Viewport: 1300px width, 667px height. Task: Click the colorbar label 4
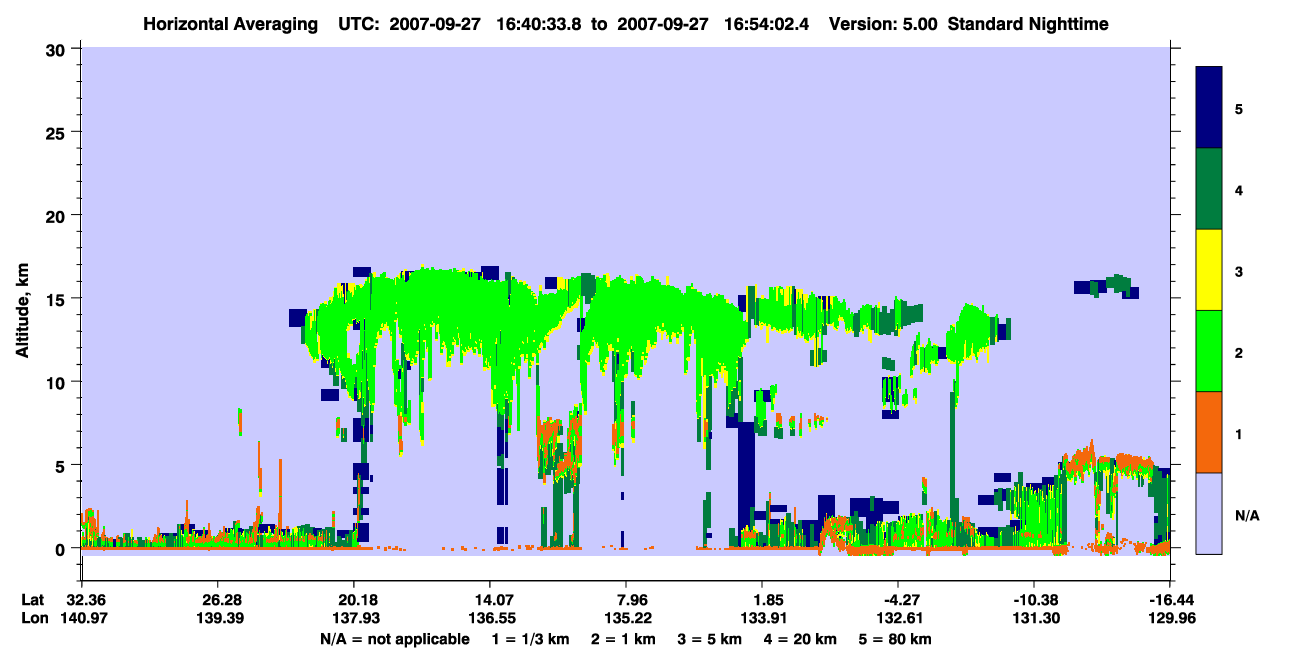tap(1239, 189)
